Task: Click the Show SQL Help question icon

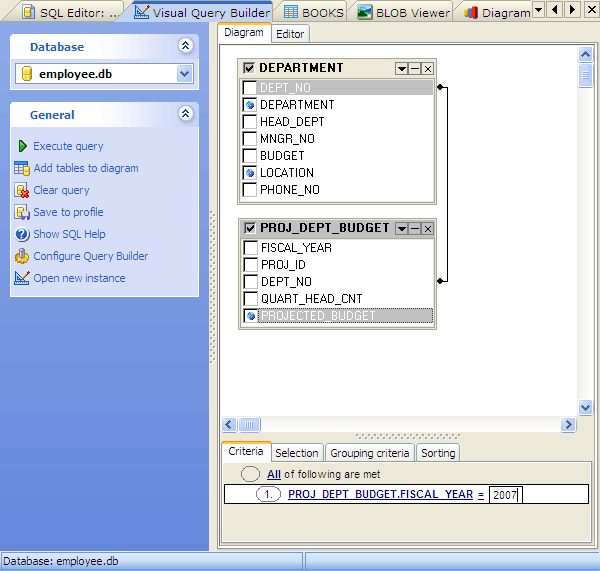Action: pos(22,234)
